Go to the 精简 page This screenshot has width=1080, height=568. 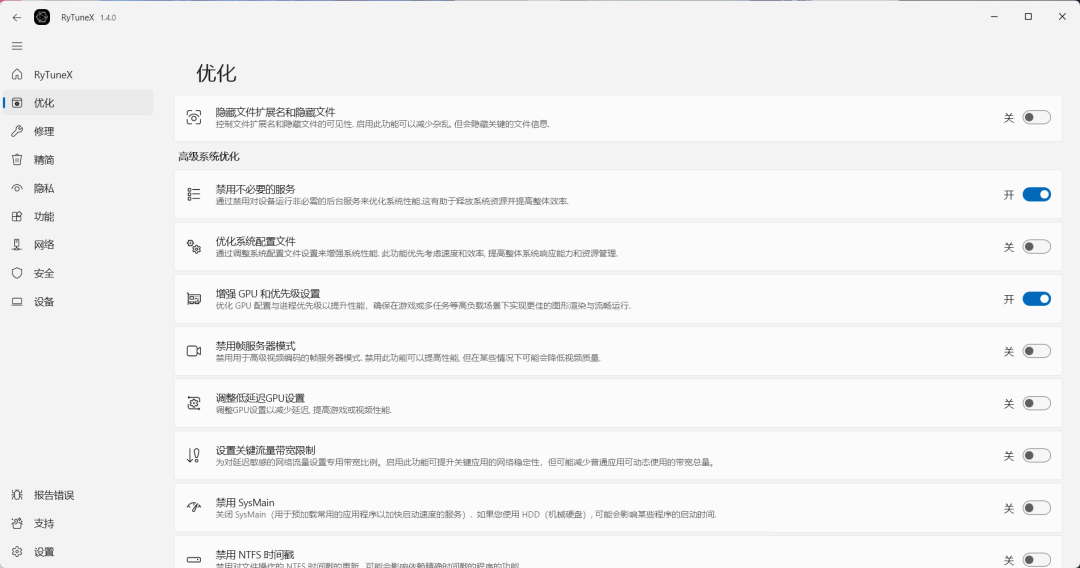(x=78, y=160)
